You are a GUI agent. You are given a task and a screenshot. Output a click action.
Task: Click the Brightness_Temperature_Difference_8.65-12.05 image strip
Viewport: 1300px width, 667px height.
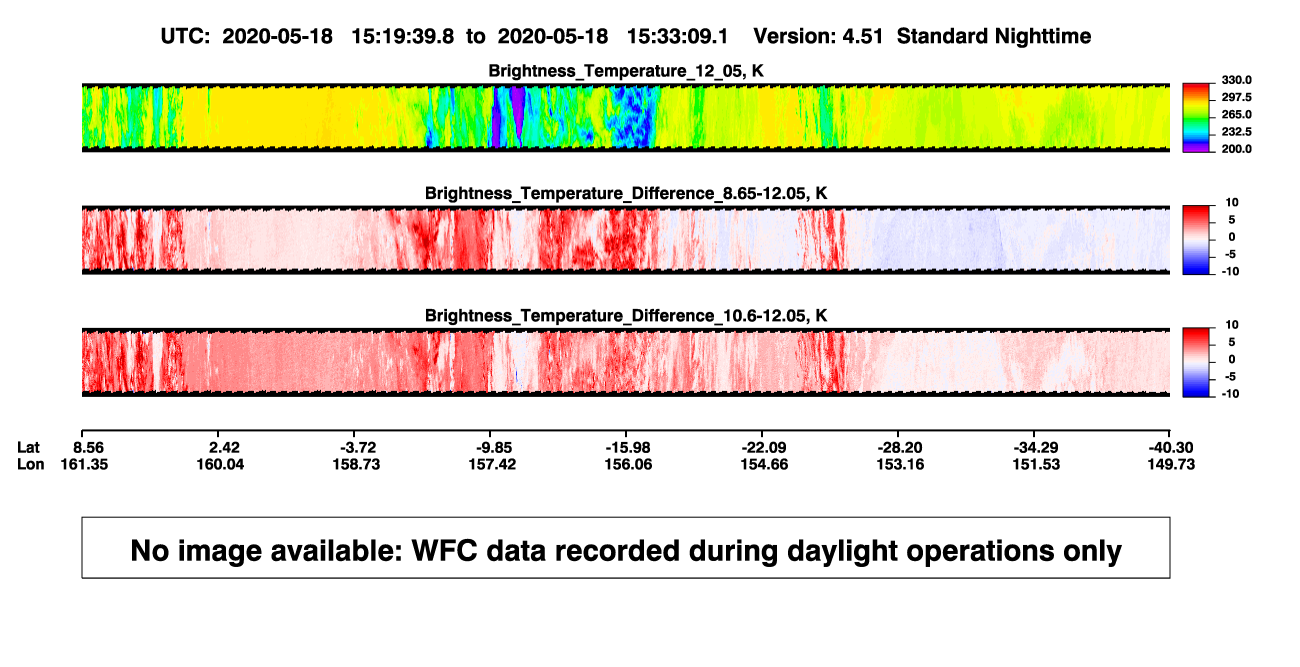[x=625, y=240]
